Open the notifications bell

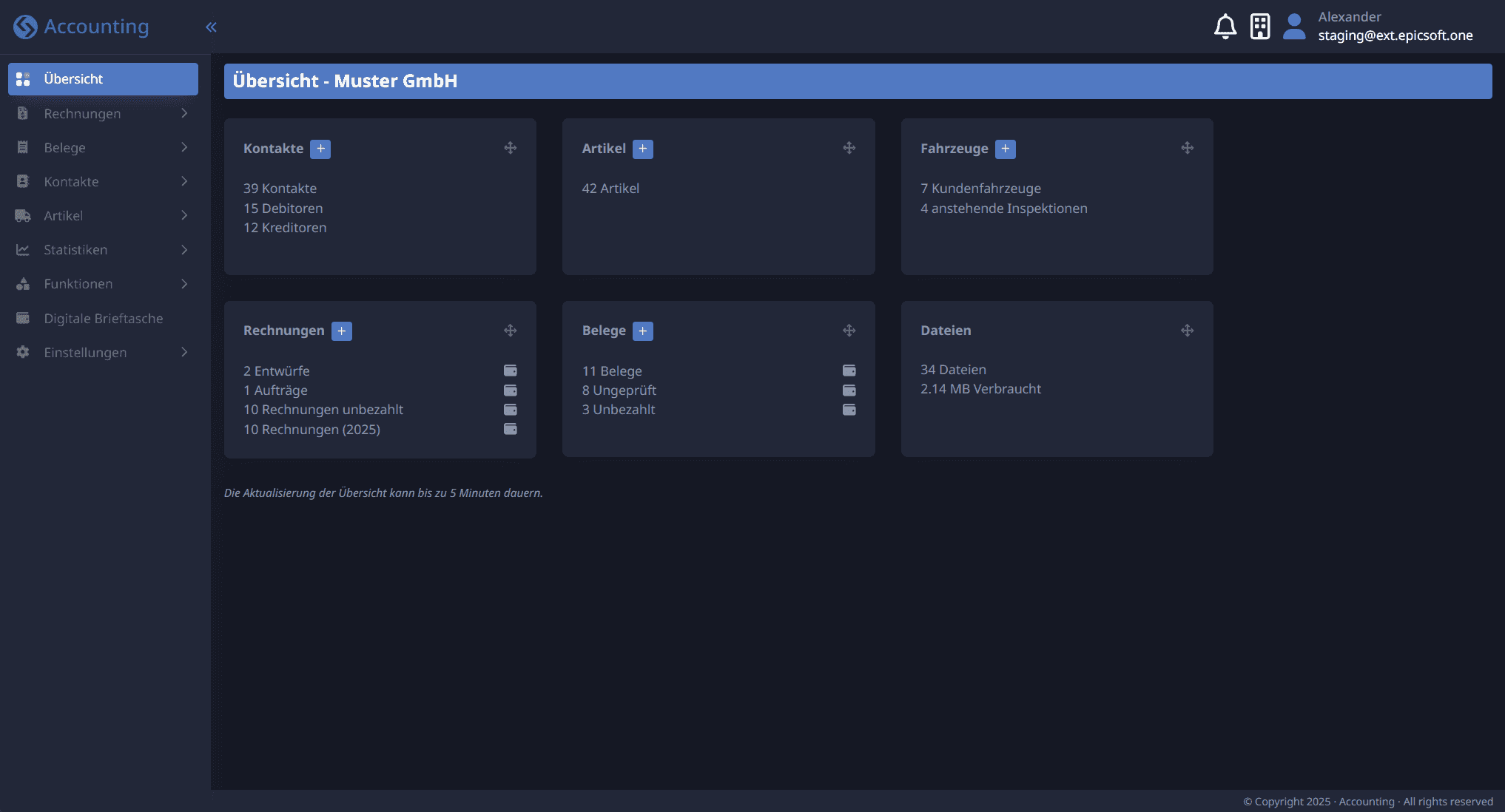1225,27
